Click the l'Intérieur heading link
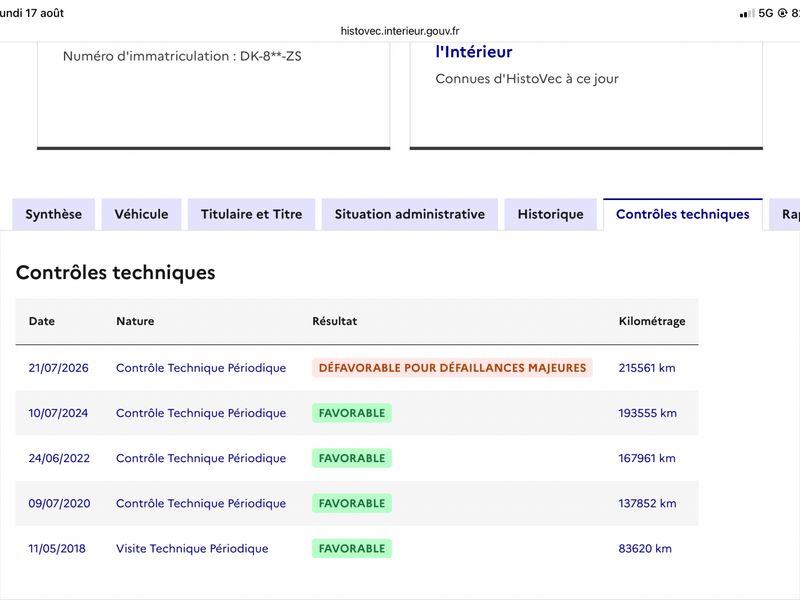This screenshot has width=800, height=600. click(474, 52)
